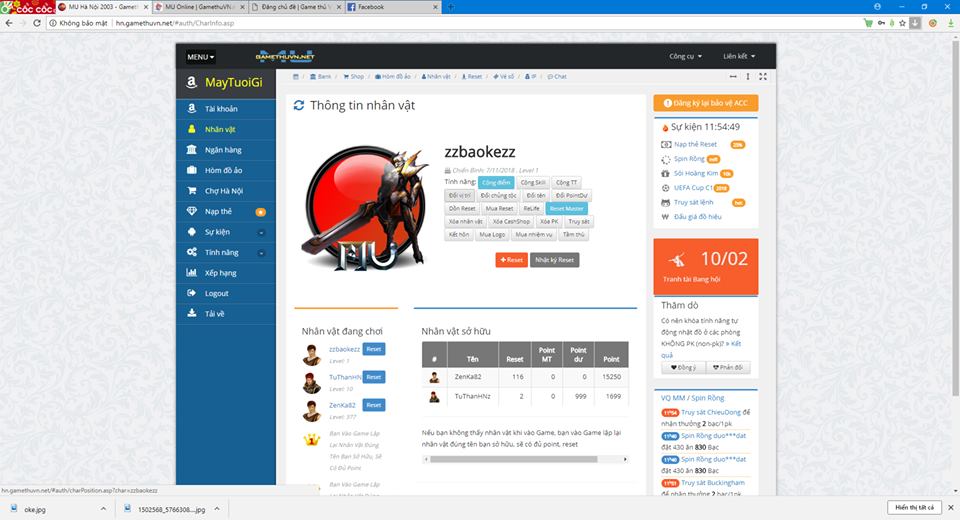This screenshot has width=960, height=520.
Task: Open Vé số breadcrumb link
Action: 503,77
